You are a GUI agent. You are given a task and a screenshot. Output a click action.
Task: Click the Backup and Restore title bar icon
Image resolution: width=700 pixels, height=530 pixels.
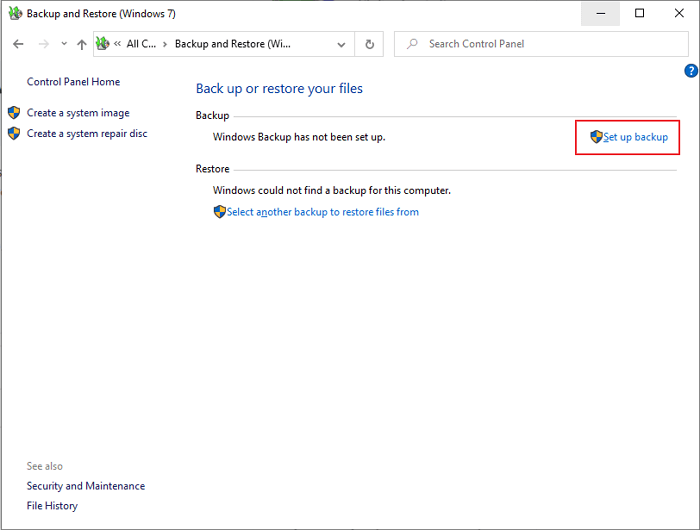(x=13, y=13)
